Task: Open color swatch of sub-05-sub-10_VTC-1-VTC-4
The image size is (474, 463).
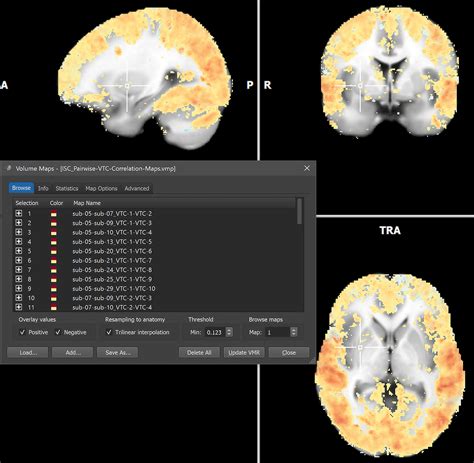Action: point(53,232)
